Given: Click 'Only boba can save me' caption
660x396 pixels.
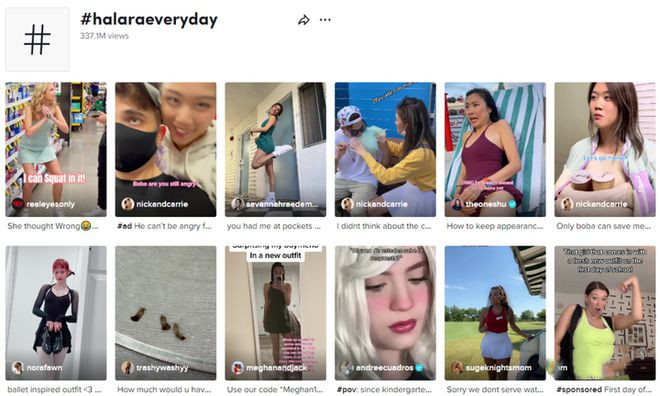Looking at the screenshot, I should (604, 226).
